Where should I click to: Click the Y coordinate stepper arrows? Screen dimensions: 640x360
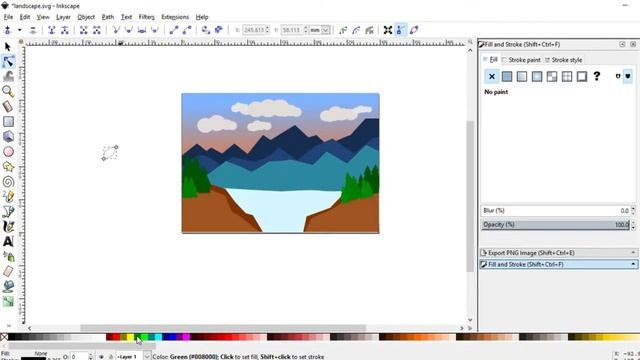(306, 30)
